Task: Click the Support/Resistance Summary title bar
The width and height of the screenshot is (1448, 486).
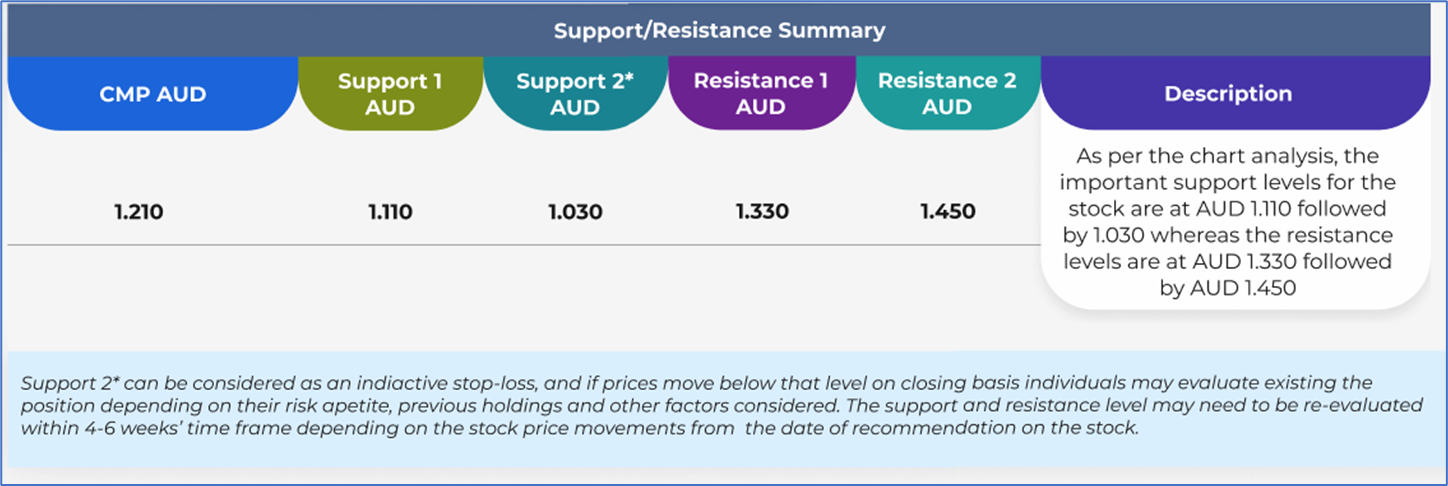Action: [x=720, y=30]
